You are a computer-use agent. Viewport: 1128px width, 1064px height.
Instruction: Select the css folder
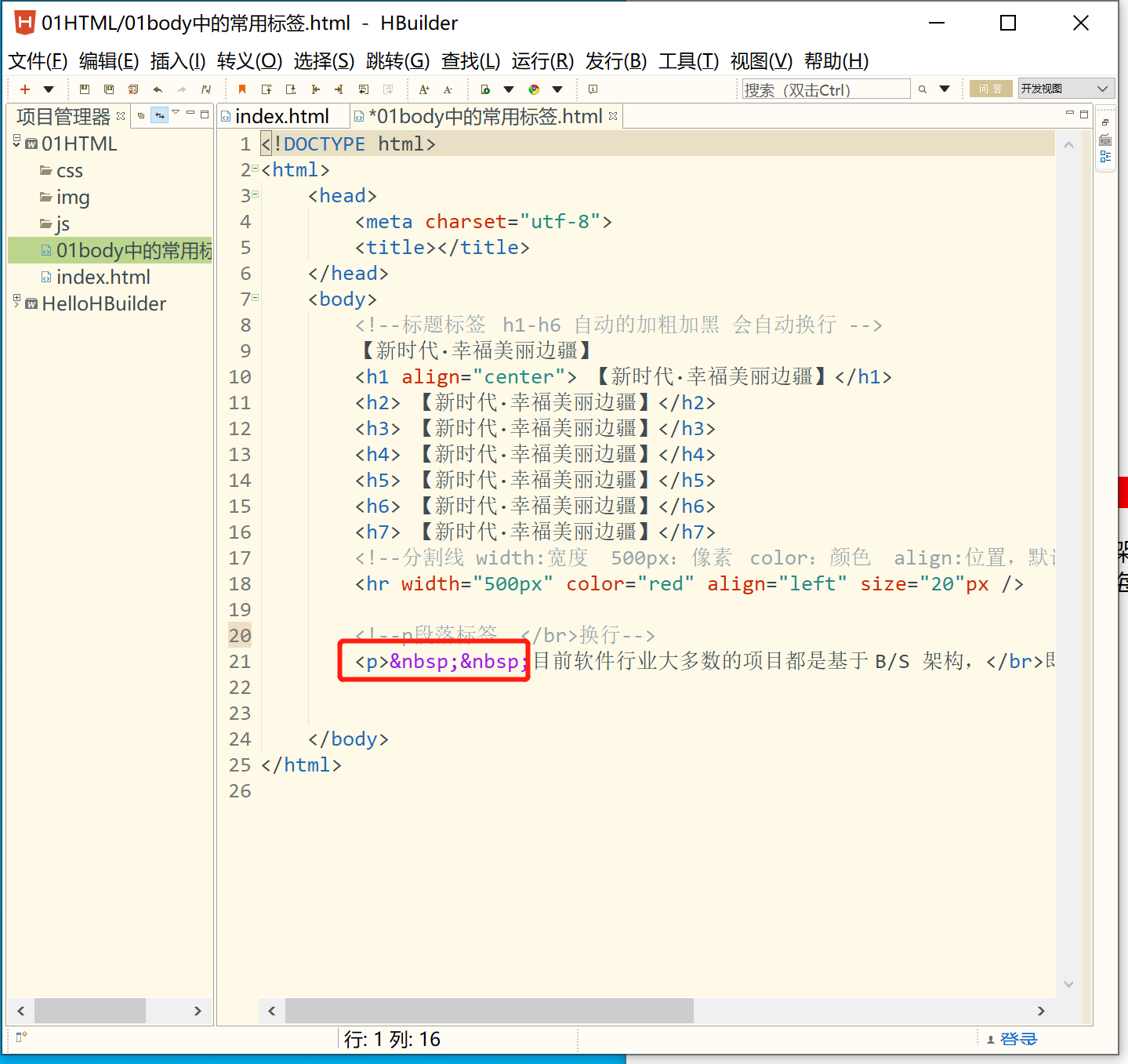click(69, 170)
